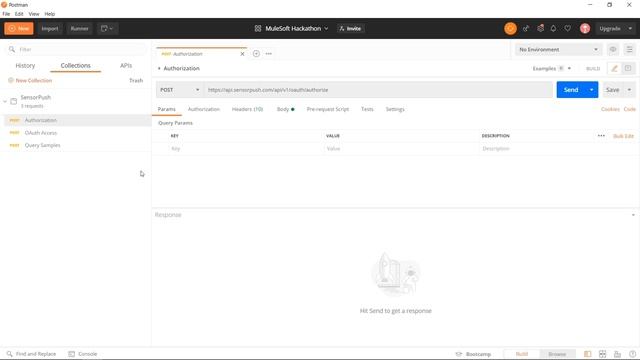Open the No Environment dropdown
The width and height of the screenshot is (640, 360).
tap(558, 49)
